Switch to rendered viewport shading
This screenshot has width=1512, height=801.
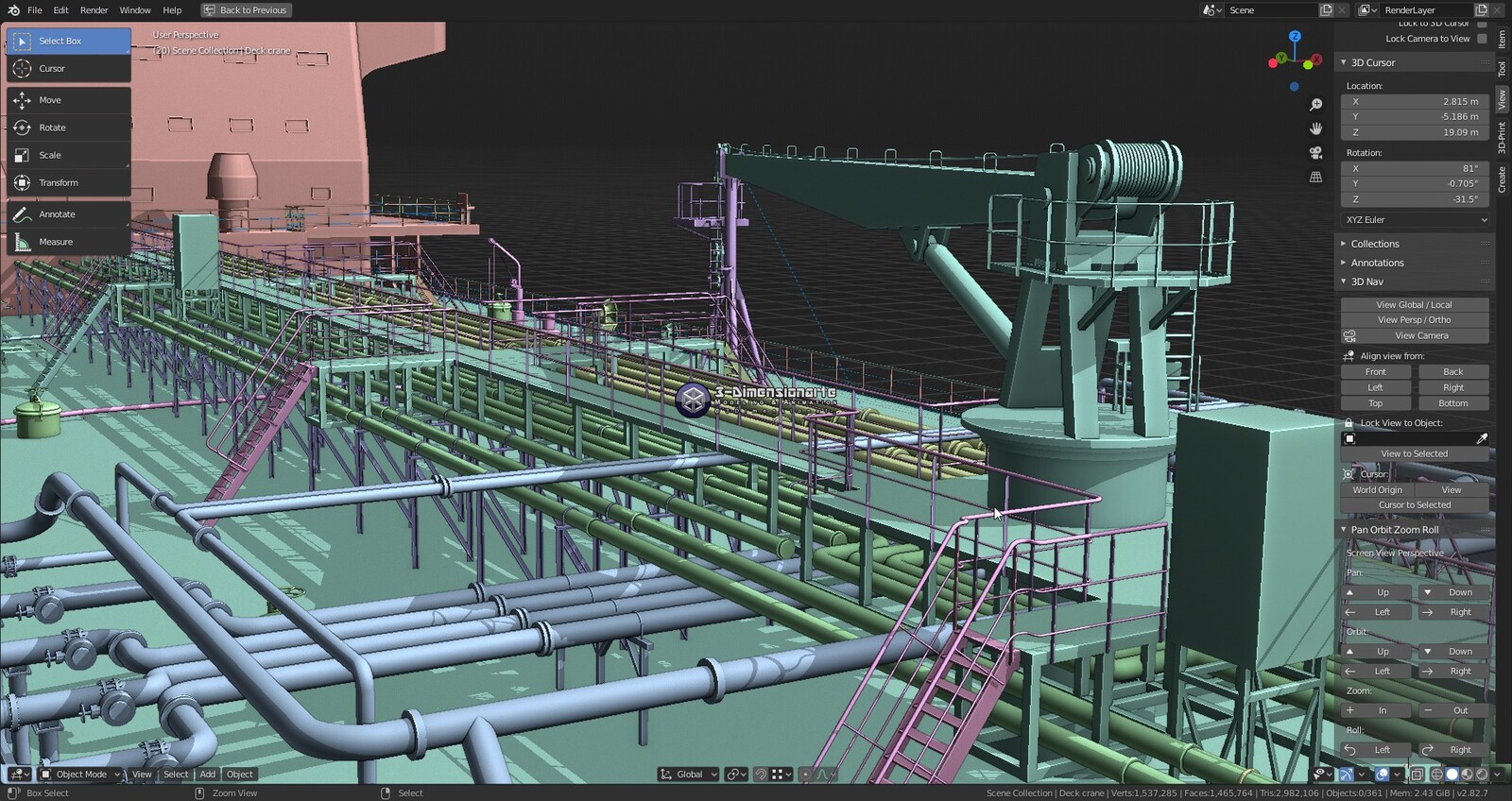tap(1482, 774)
